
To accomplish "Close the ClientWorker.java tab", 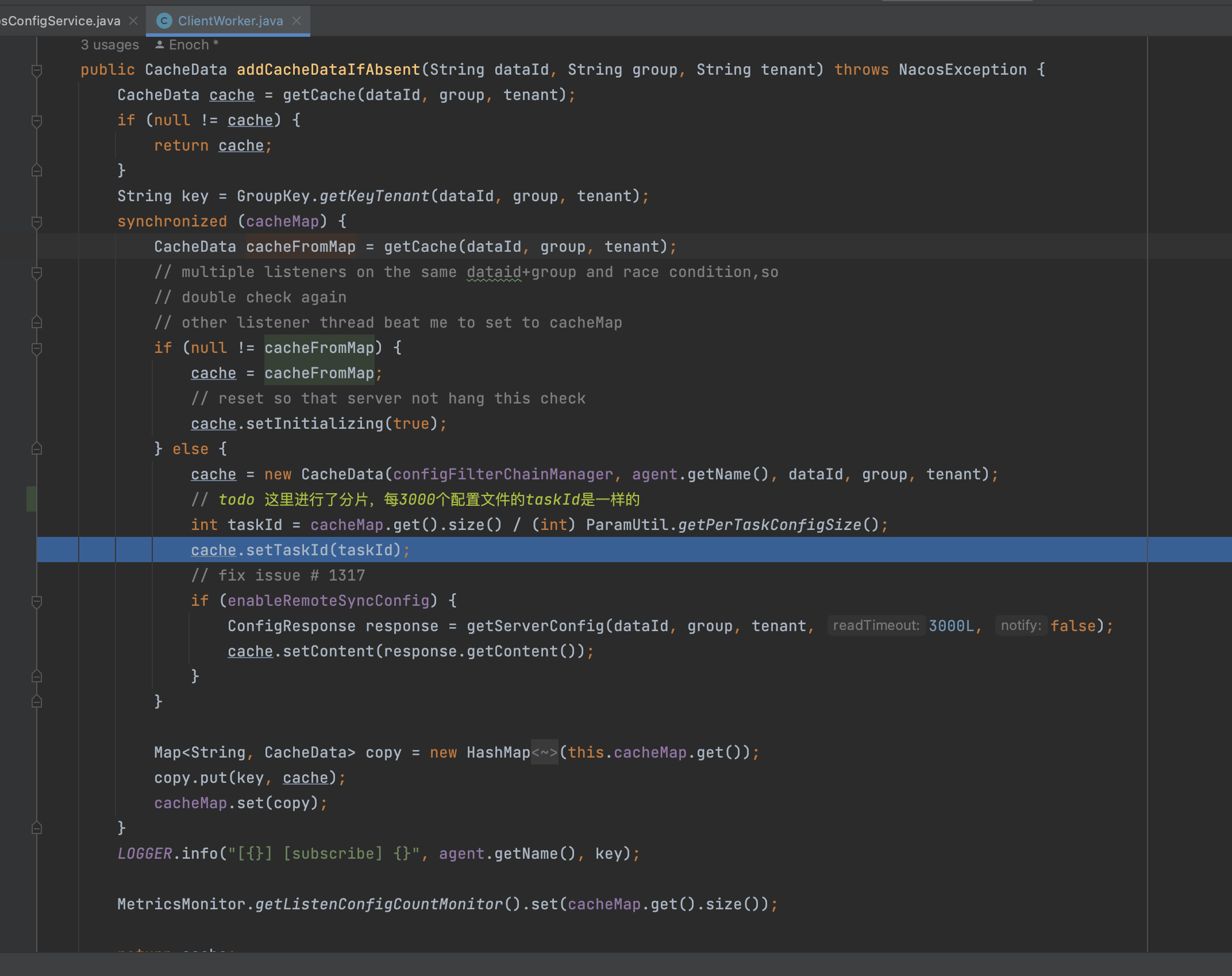I will pos(297,21).
